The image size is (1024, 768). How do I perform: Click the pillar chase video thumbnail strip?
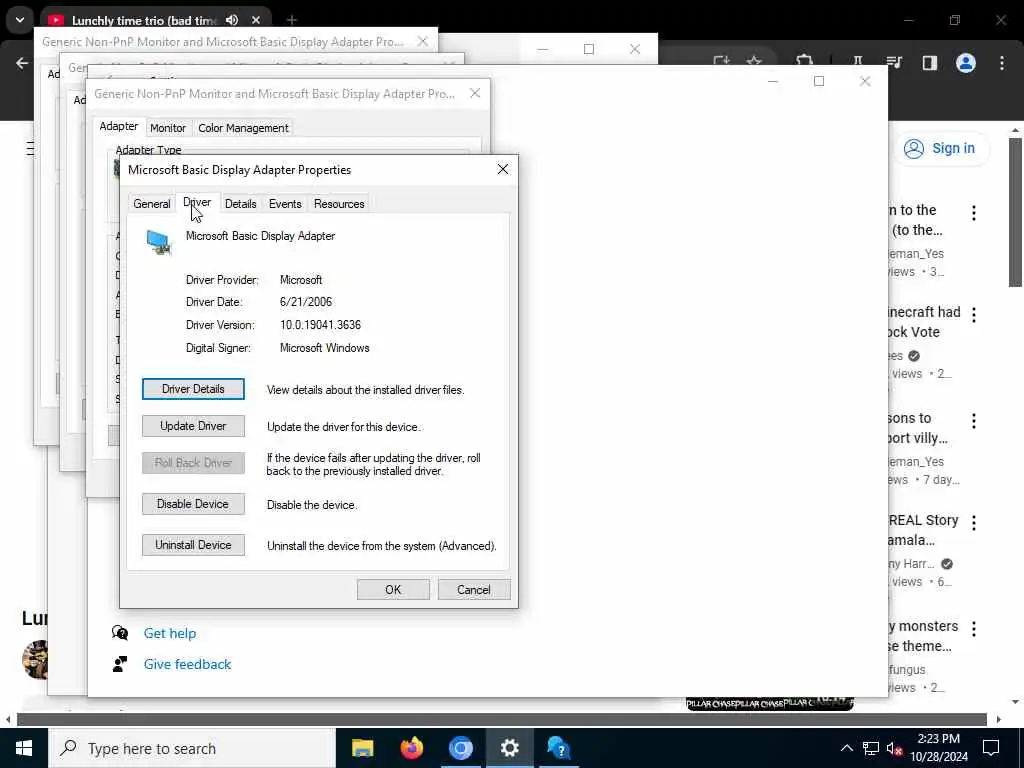coord(769,703)
